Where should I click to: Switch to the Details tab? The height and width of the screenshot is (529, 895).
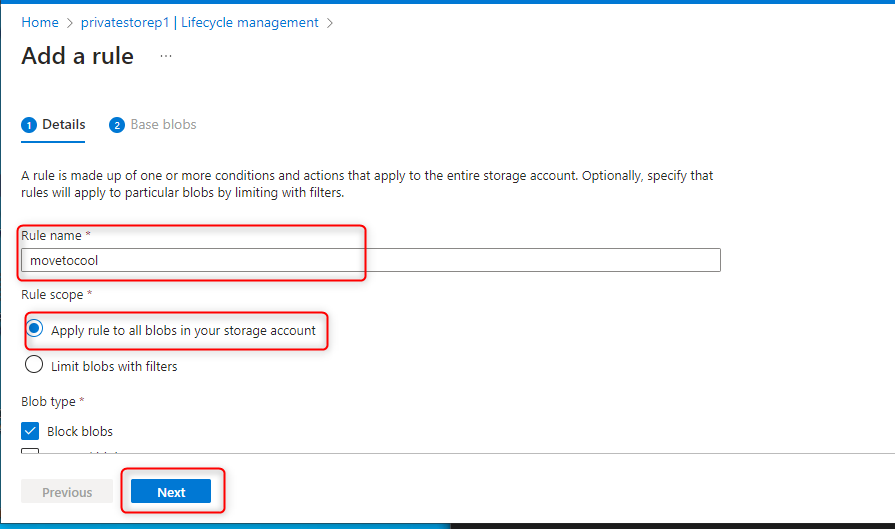(63, 125)
